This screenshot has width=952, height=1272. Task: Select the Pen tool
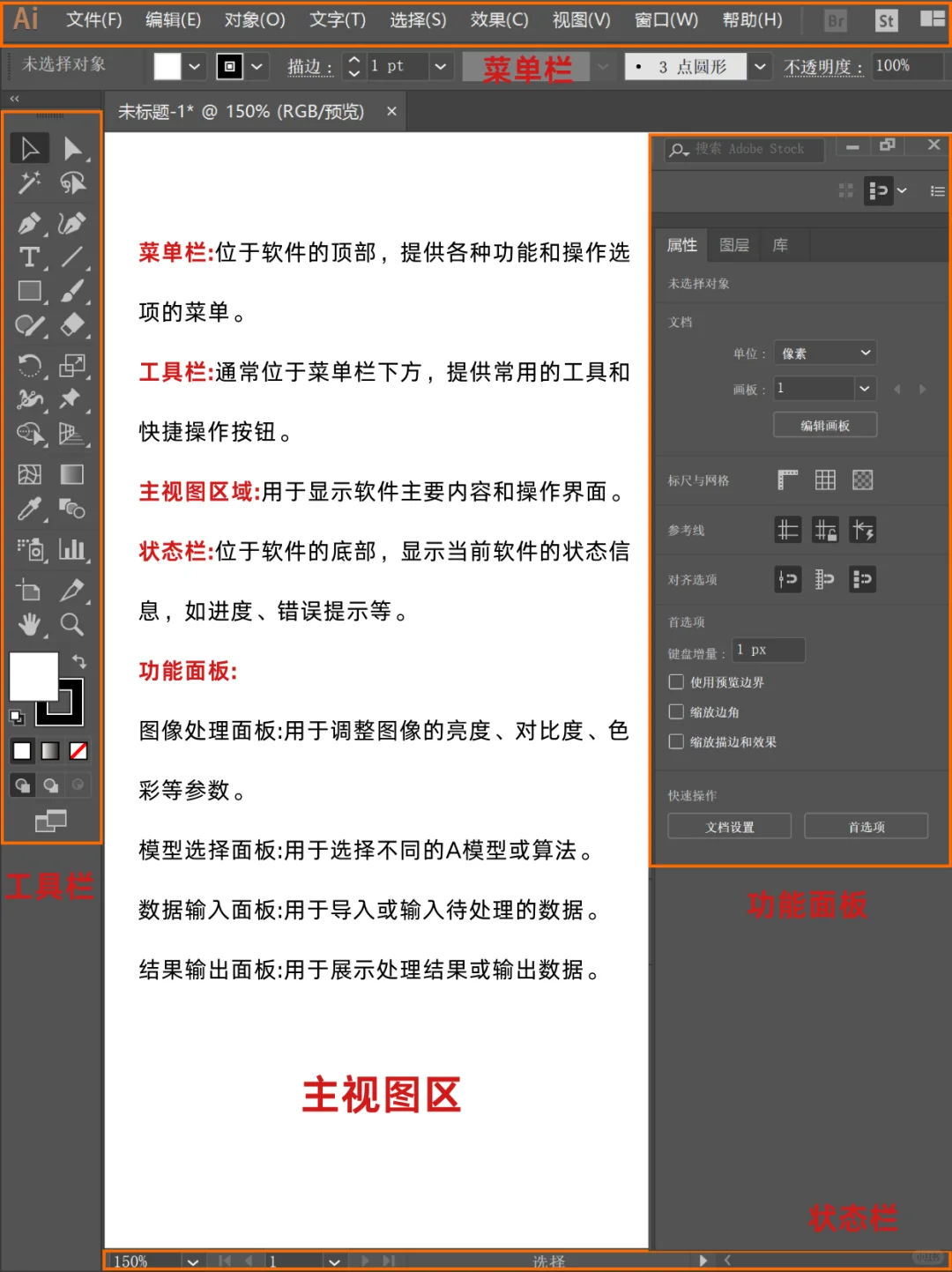coord(29,222)
